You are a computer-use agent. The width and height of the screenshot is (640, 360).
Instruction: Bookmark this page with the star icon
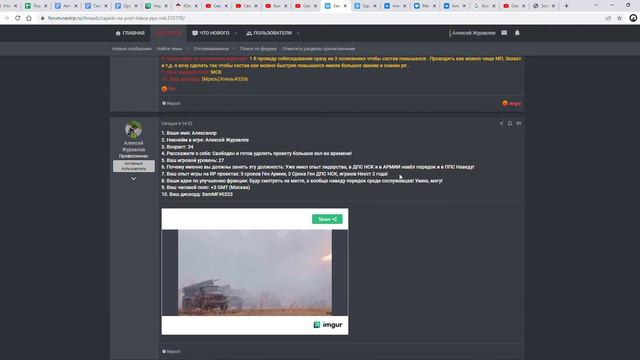(x=620, y=18)
